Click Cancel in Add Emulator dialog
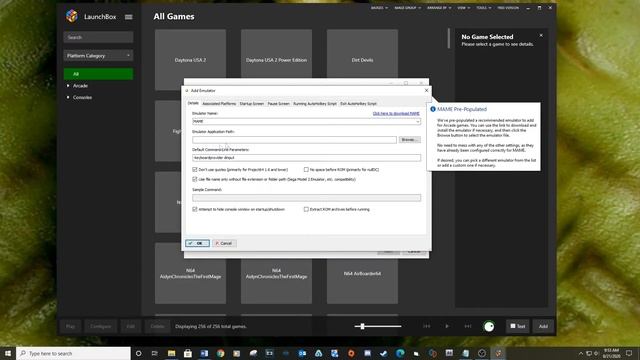Screen dimensions: 640x360 pos(224,243)
